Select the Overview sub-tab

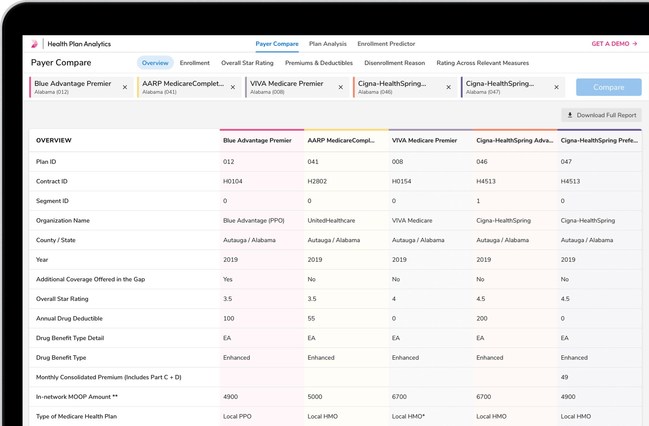point(155,63)
